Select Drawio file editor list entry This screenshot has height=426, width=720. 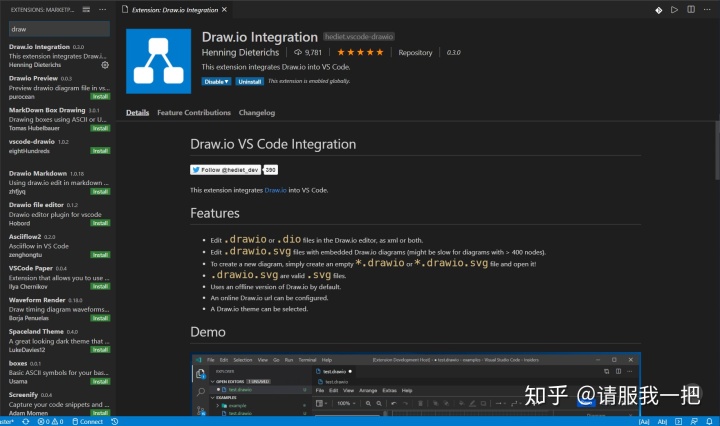(58, 214)
